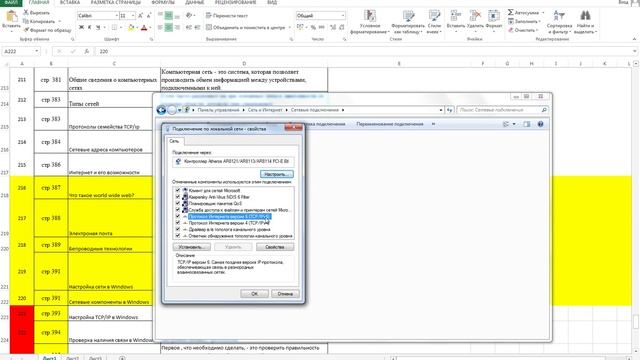Click the Format cells (Формат) icon
The width and height of the screenshot is (640, 360).
coord(494,16)
